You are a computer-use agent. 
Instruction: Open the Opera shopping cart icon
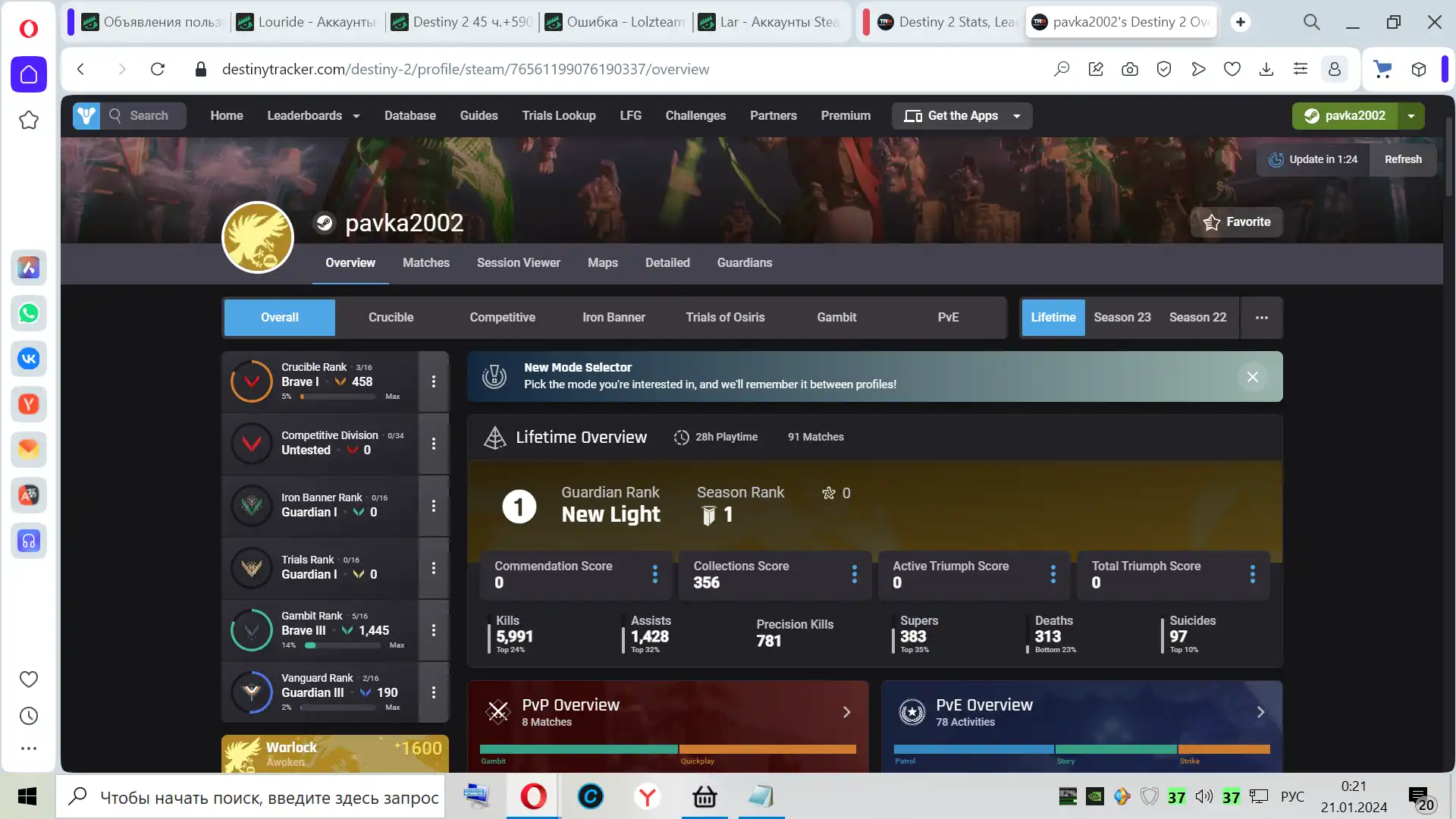(x=1382, y=69)
